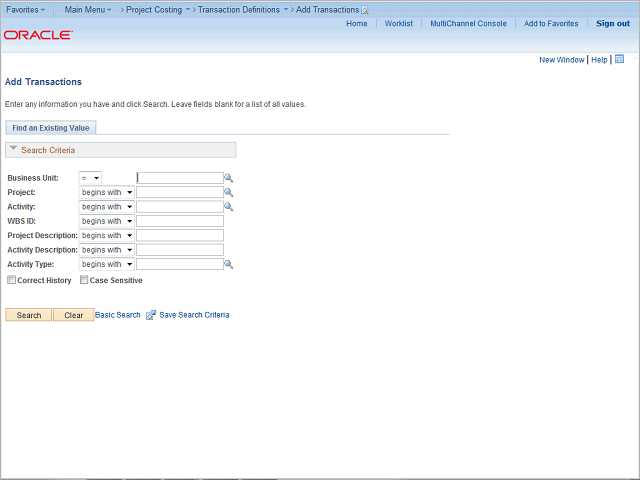Click Add to Favorites link
Viewport: 640px width, 480px height.
551,24
